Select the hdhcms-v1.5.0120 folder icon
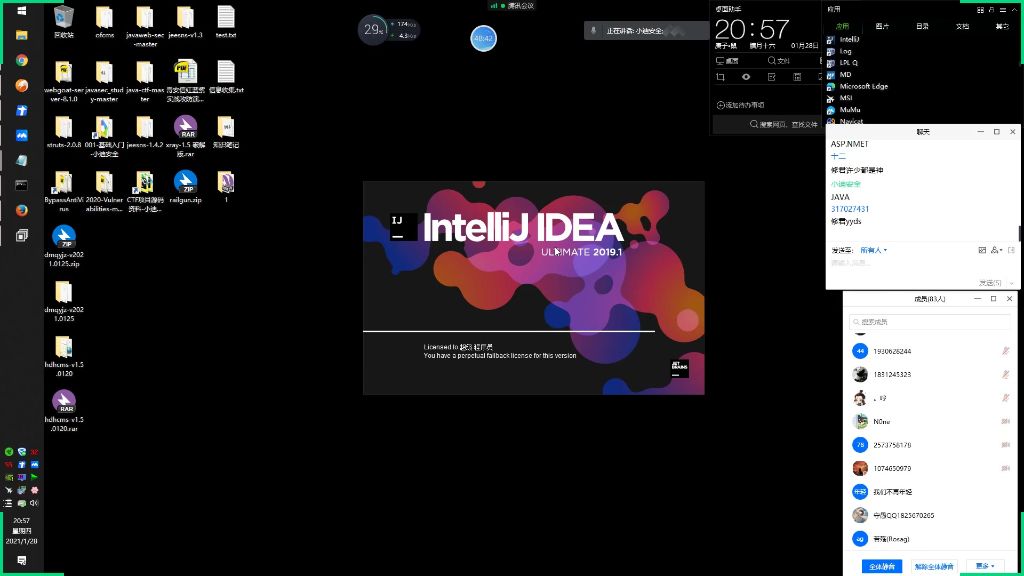The height and width of the screenshot is (576, 1024). click(x=64, y=355)
